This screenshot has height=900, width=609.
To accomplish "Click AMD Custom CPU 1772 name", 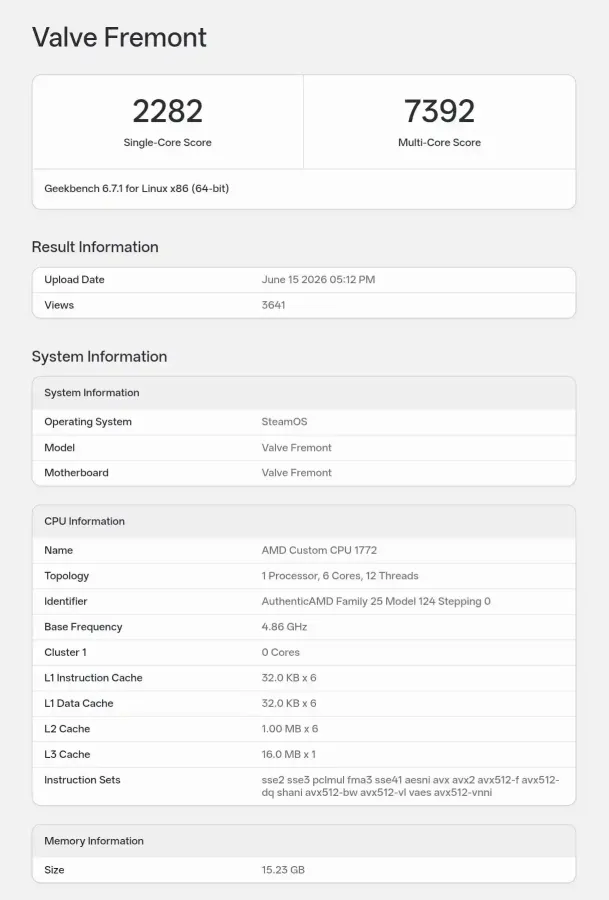I will coord(319,550).
